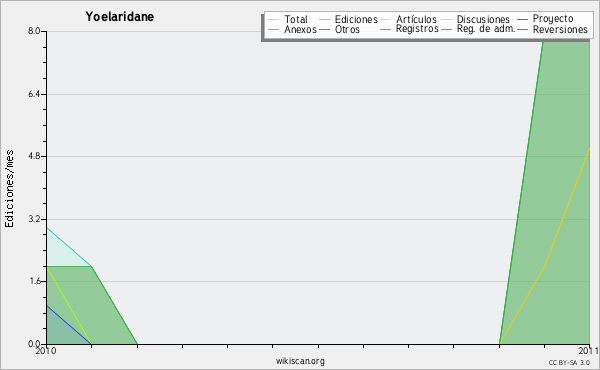Click the chart title Yoelaridane
The image size is (600, 370).
click(x=120, y=17)
